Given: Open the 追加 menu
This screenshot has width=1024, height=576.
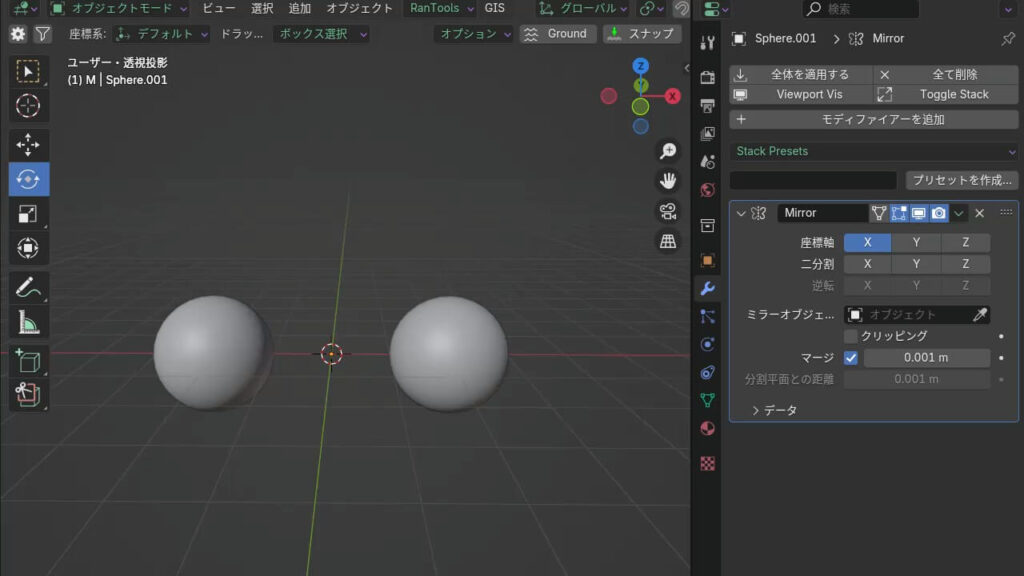Looking at the screenshot, I should 300,8.
